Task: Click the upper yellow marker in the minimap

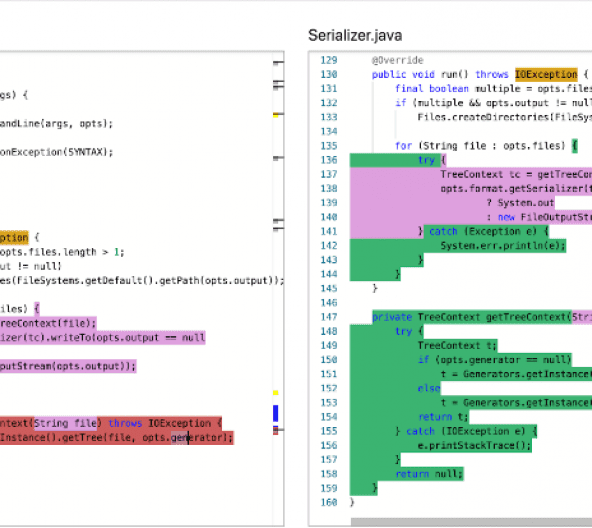Action: pyautogui.click(x=276, y=115)
